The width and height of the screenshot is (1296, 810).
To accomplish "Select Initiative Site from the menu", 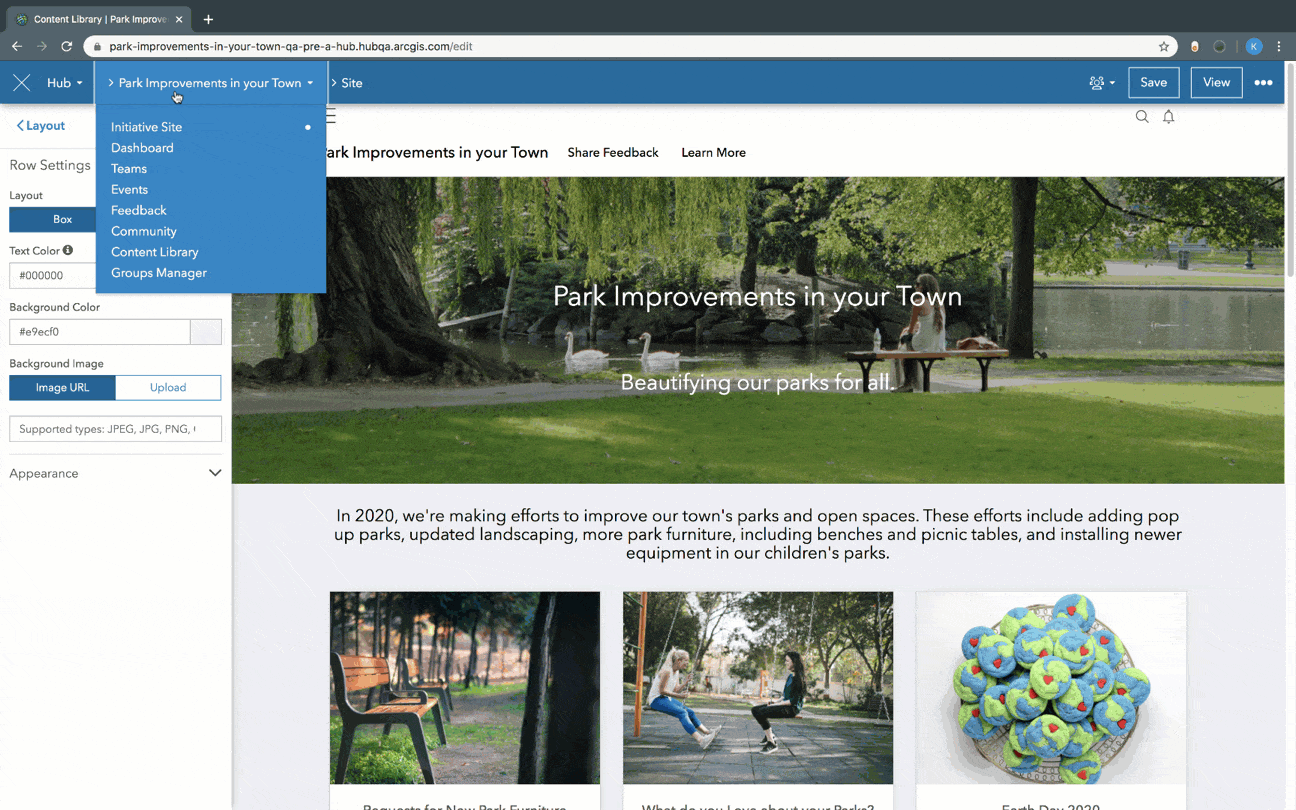I will click(x=146, y=127).
